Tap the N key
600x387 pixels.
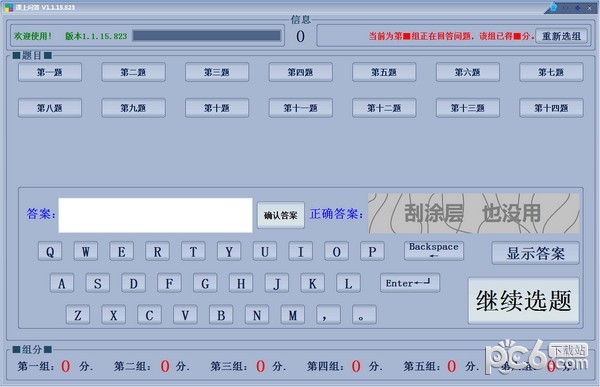(x=257, y=315)
